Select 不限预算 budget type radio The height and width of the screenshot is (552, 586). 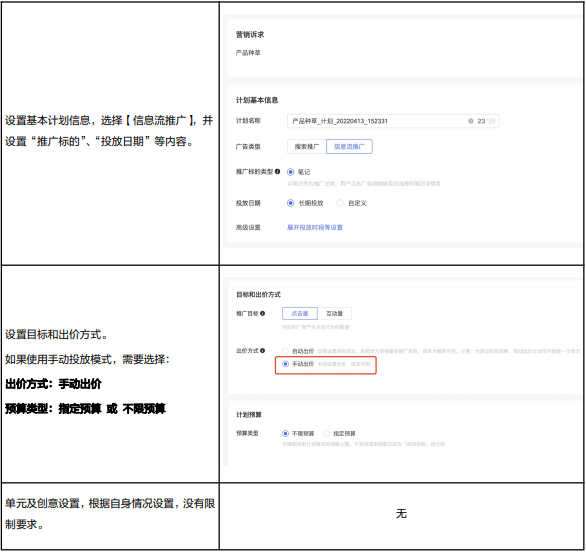coord(286,434)
